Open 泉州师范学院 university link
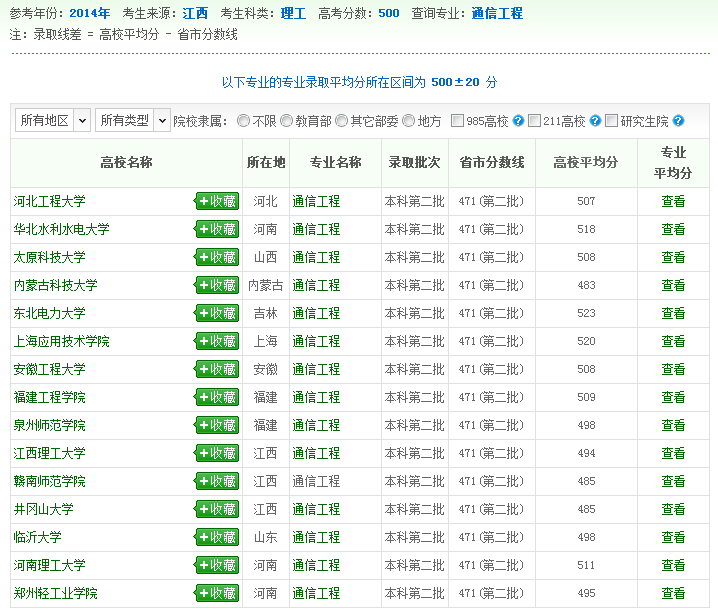 pos(49,425)
